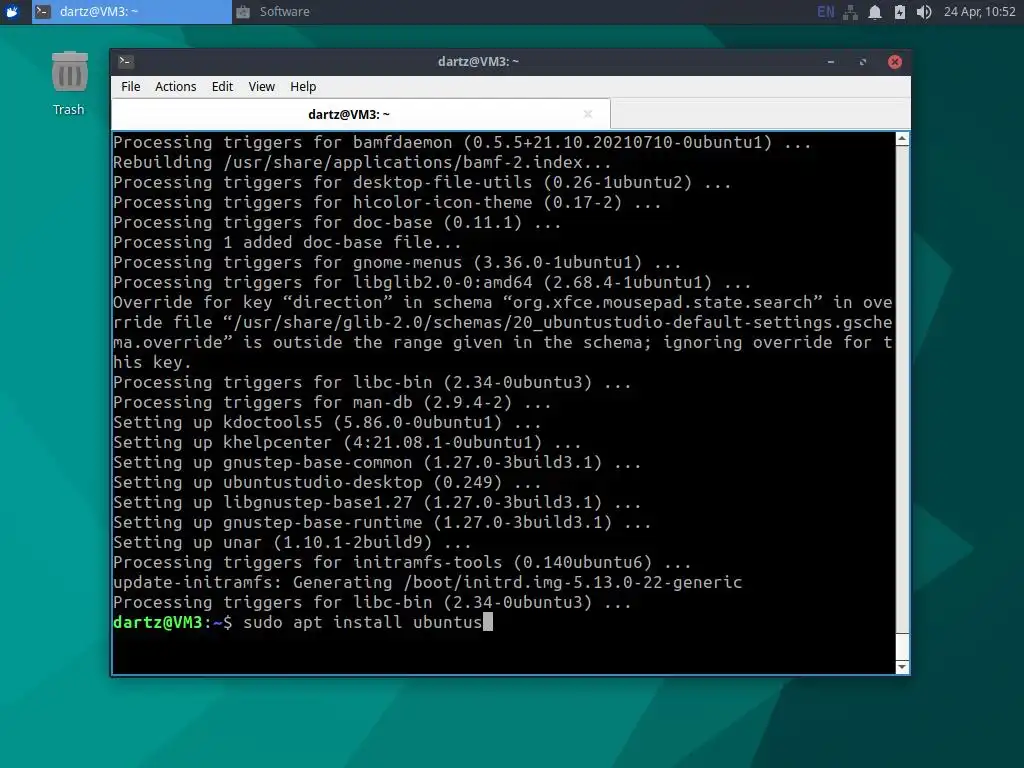
Task: Open the network connection tray icon
Action: [x=850, y=12]
